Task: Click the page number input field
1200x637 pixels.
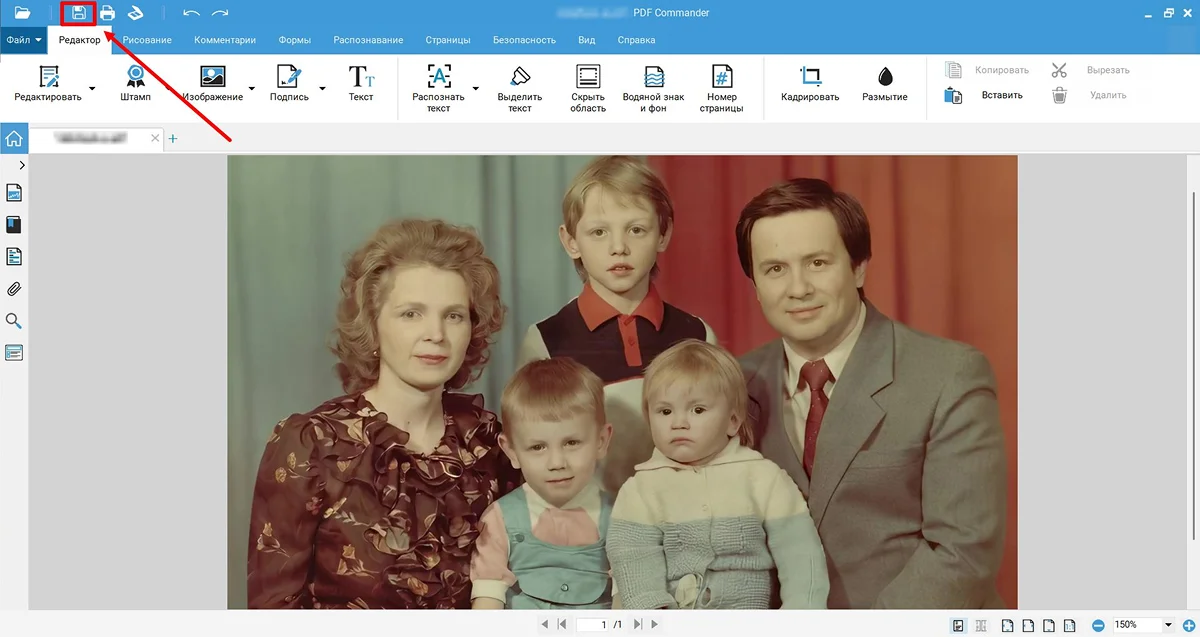Action: [x=604, y=625]
